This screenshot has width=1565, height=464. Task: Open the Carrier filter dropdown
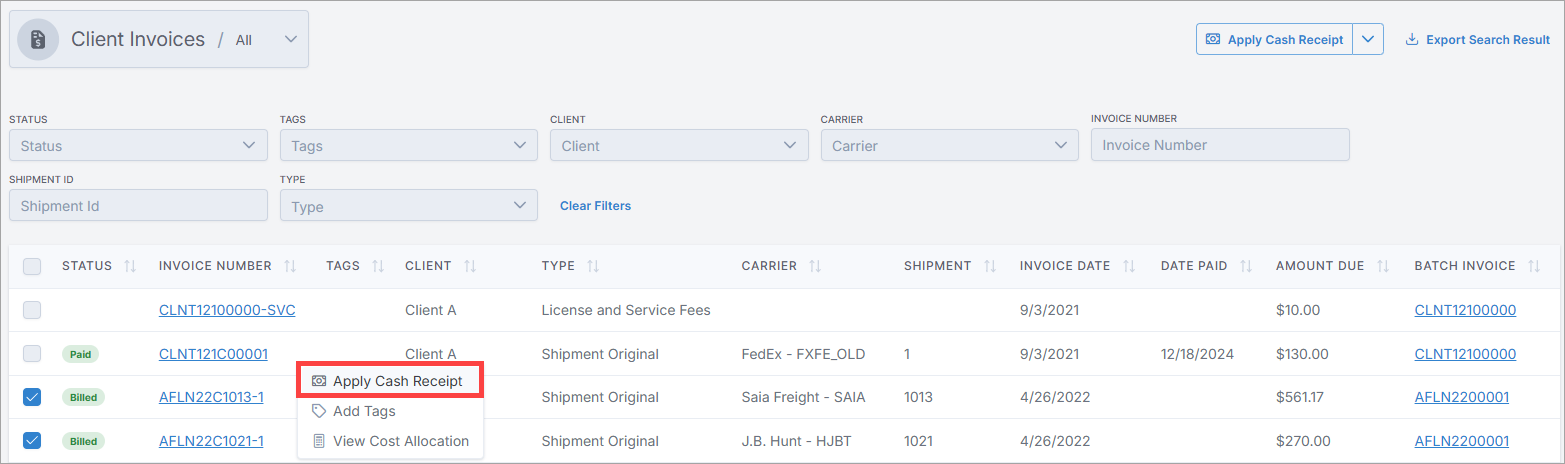pyautogui.click(x=950, y=145)
